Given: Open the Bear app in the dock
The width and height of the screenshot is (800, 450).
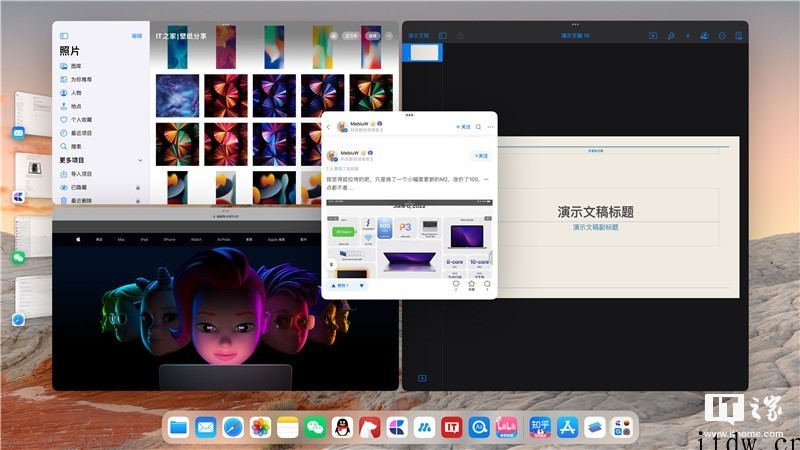Looking at the screenshot, I should [370, 428].
